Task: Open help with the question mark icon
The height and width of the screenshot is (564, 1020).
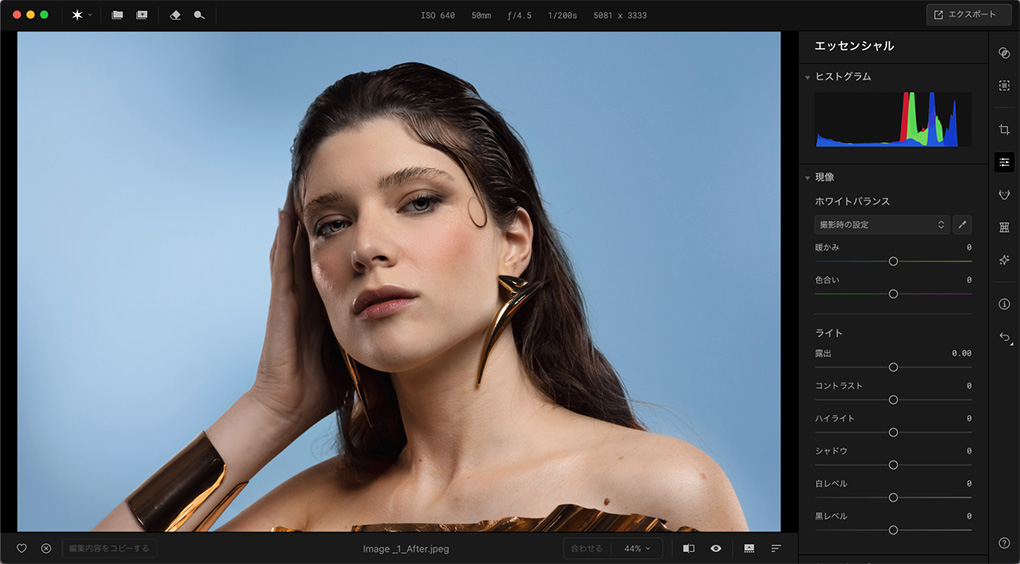Action: [1004, 543]
